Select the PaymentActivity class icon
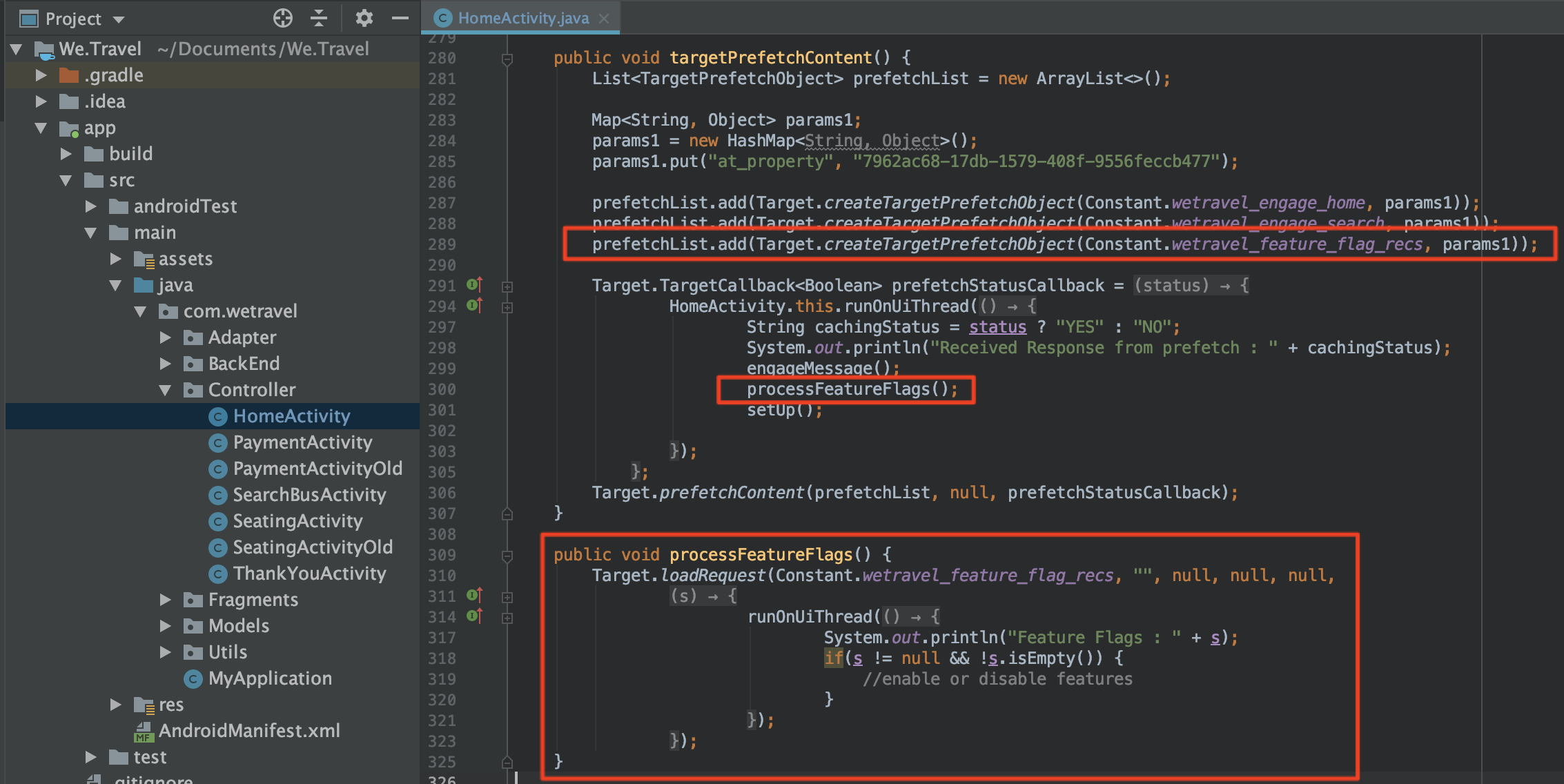Viewport: 1564px width, 784px height. click(218, 442)
